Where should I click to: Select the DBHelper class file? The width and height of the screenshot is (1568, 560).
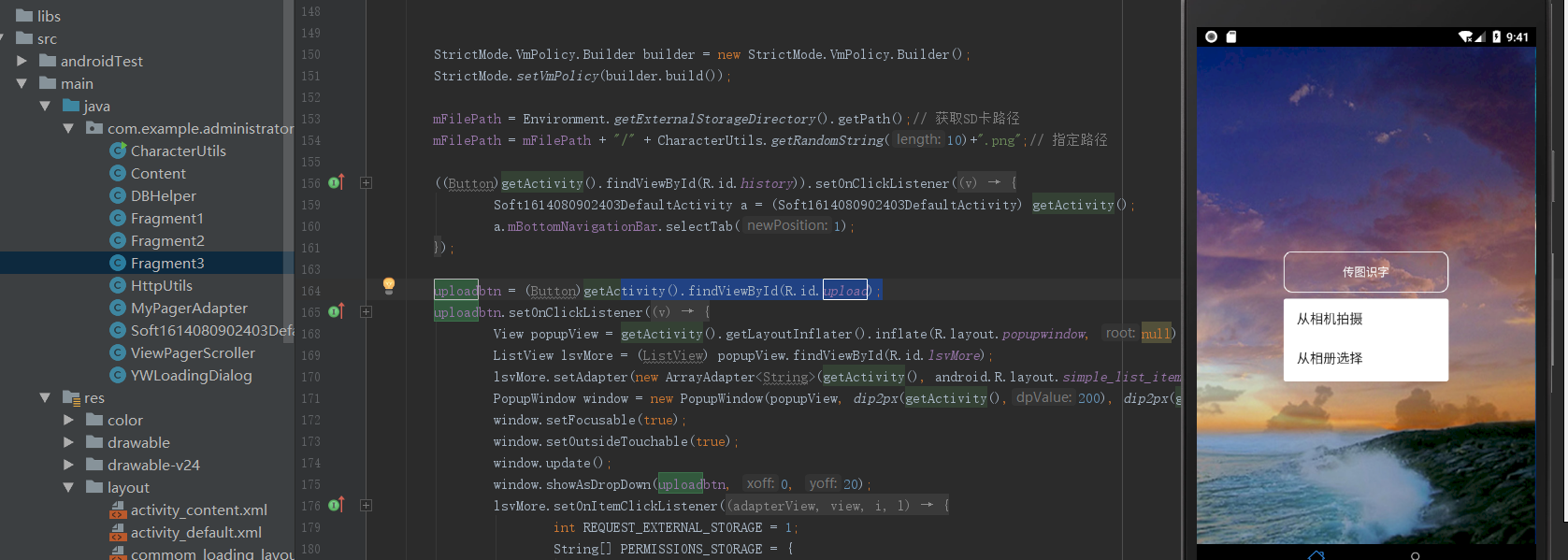(164, 195)
